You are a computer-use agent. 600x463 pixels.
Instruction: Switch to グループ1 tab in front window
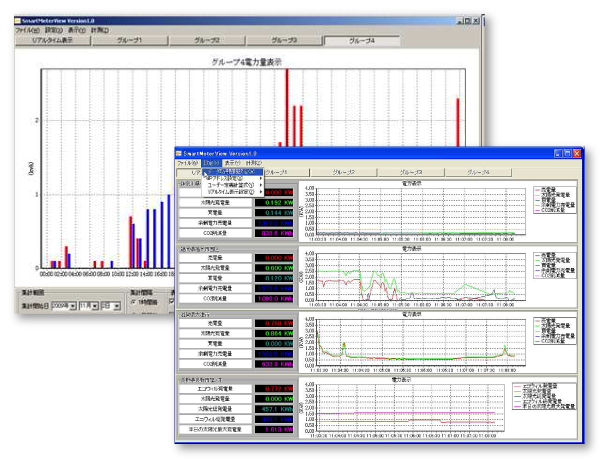(x=286, y=173)
